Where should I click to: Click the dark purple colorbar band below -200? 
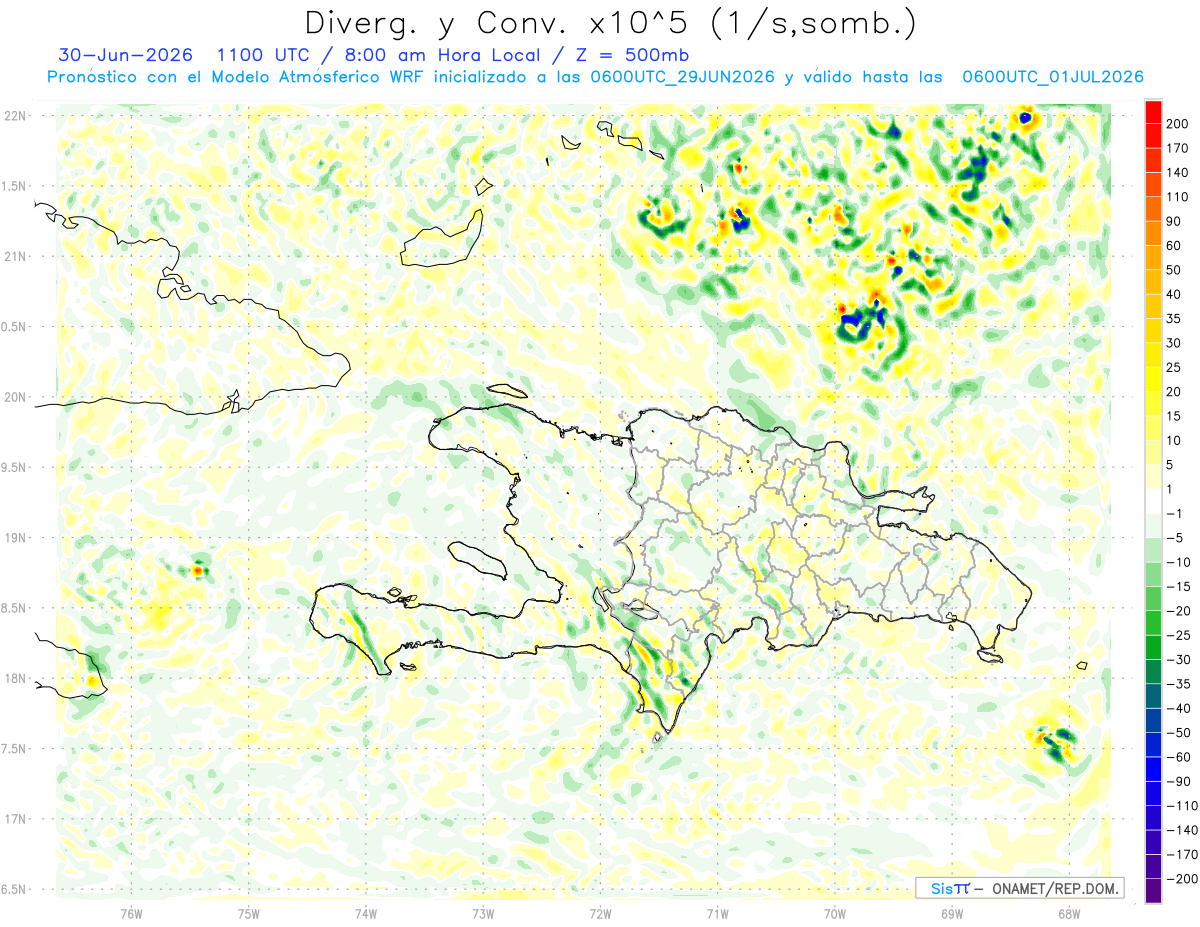(1153, 891)
